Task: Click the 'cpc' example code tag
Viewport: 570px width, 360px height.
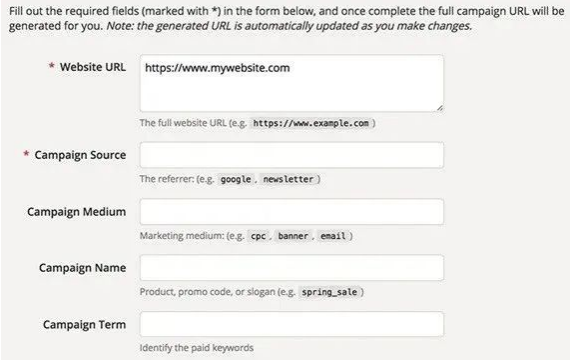Action: coord(258,236)
